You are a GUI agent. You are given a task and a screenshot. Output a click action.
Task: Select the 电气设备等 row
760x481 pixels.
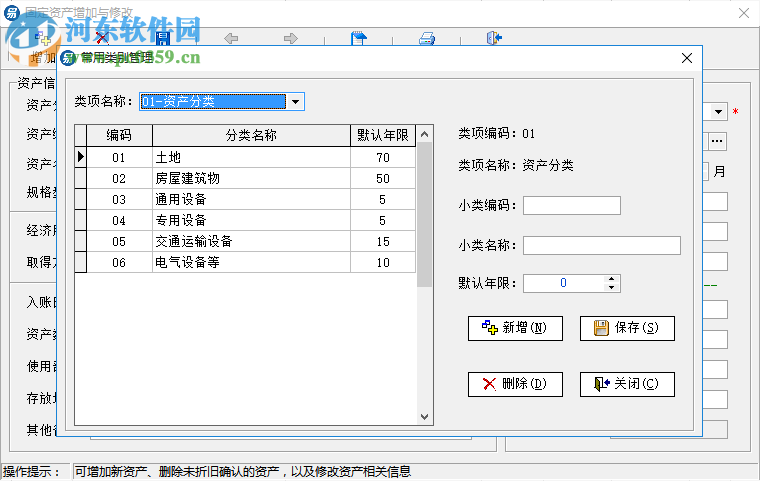coord(245,262)
